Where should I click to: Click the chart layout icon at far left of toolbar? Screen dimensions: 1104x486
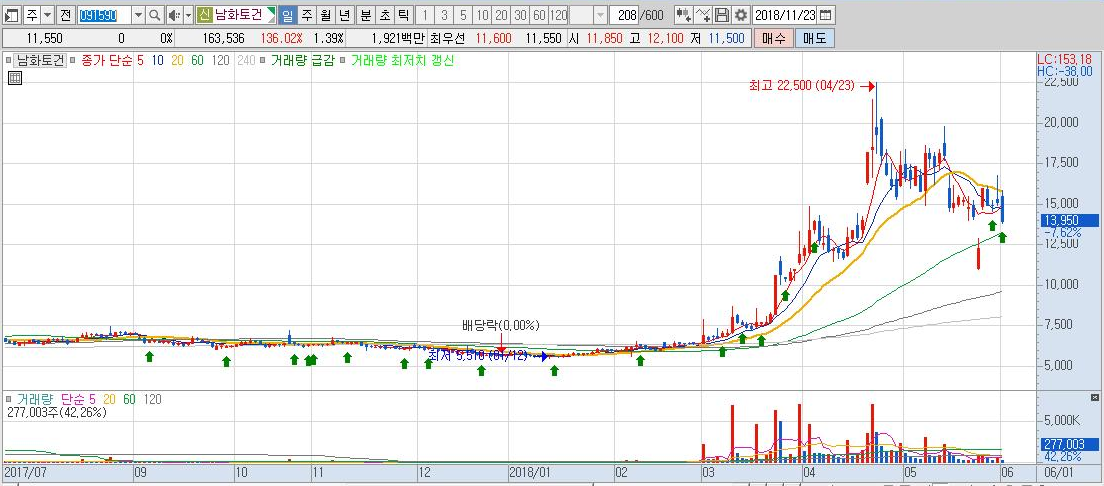[x=12, y=15]
